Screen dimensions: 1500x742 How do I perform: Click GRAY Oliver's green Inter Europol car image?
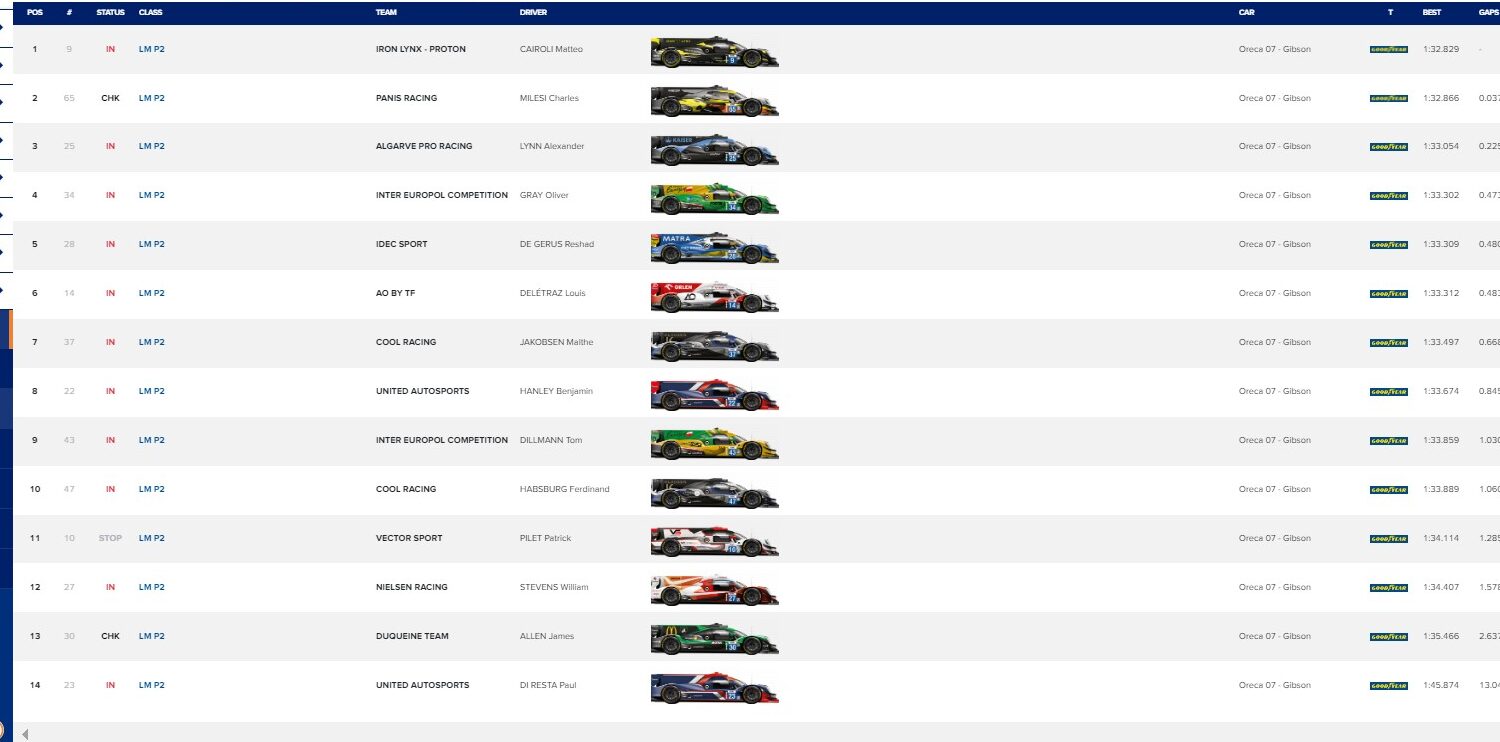(714, 198)
